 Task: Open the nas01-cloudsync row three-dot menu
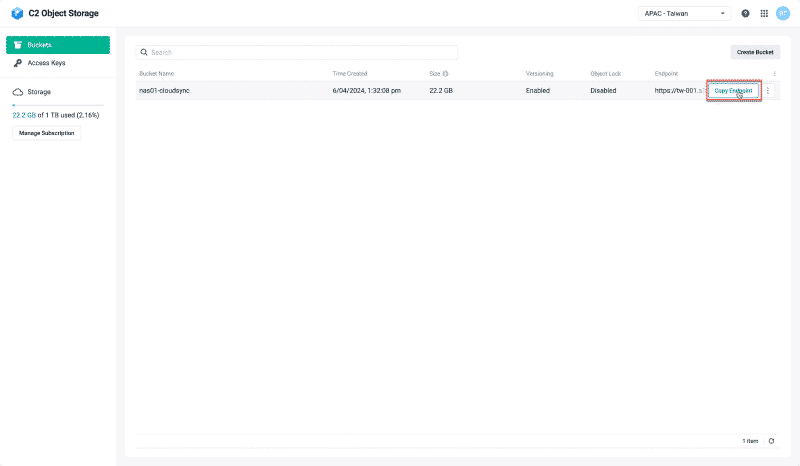point(768,91)
